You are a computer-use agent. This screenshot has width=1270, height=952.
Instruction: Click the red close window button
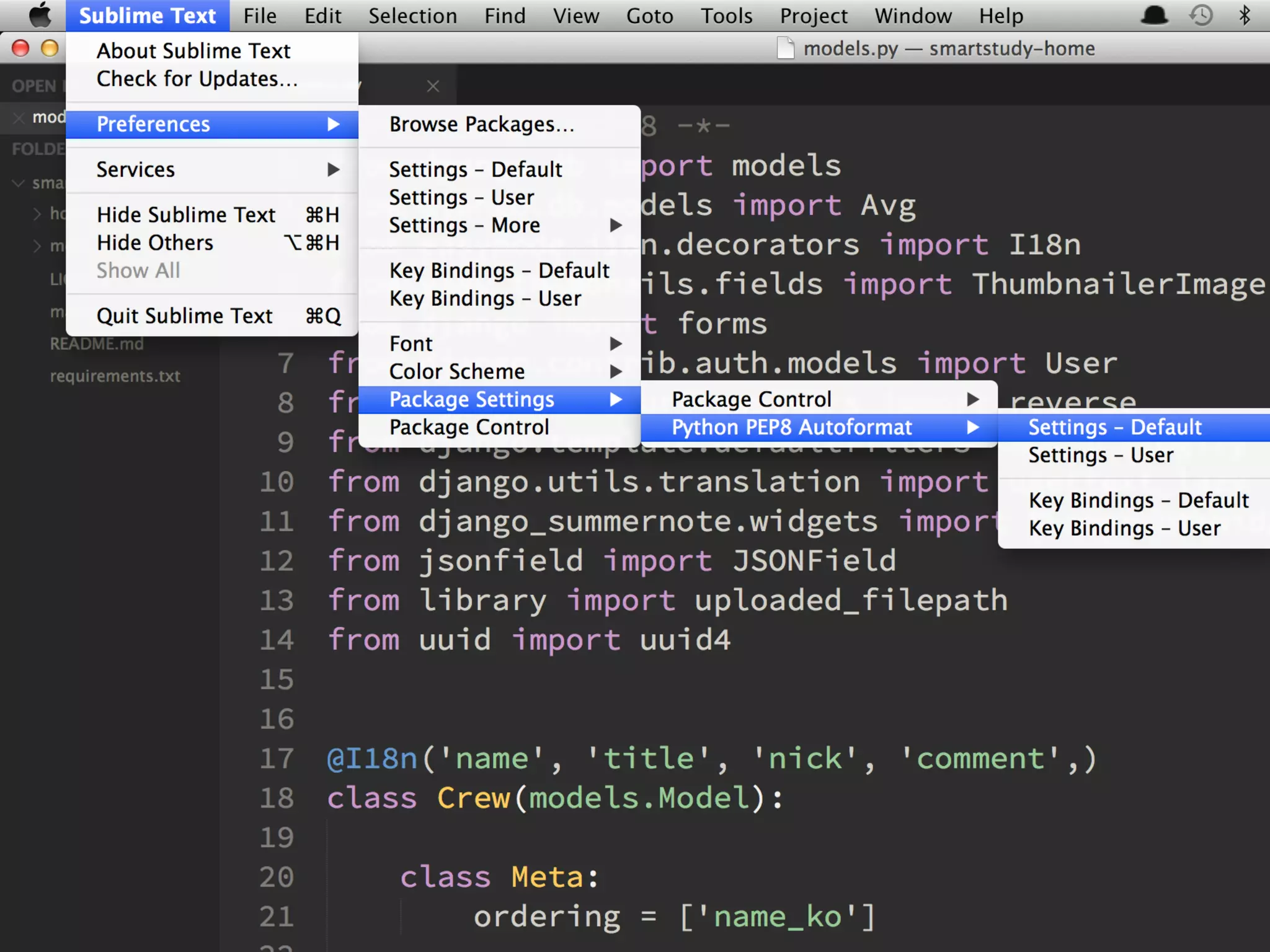tap(20, 48)
